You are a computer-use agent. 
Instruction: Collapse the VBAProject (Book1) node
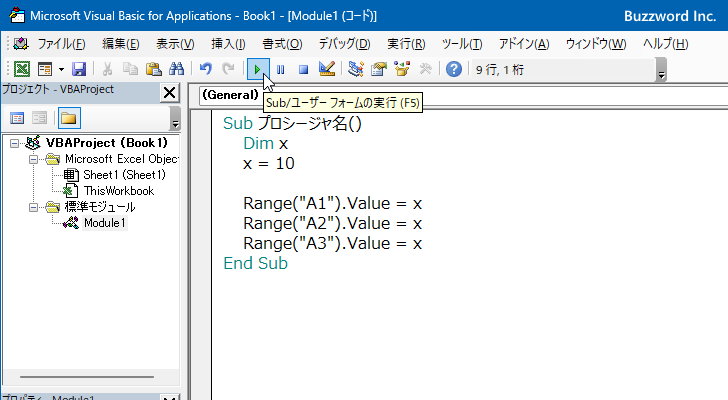click(x=14, y=143)
